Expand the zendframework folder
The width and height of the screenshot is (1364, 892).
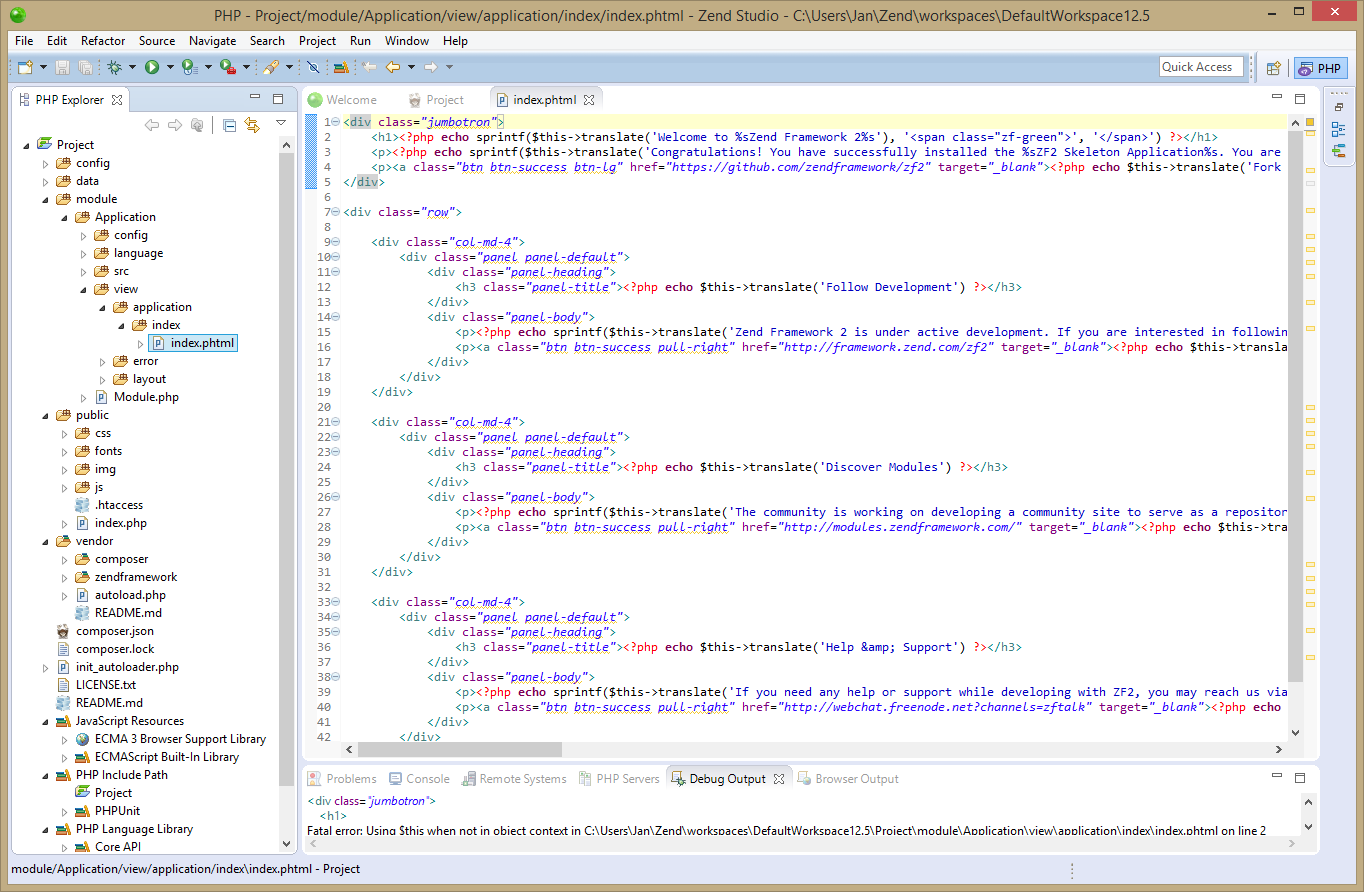tap(65, 577)
